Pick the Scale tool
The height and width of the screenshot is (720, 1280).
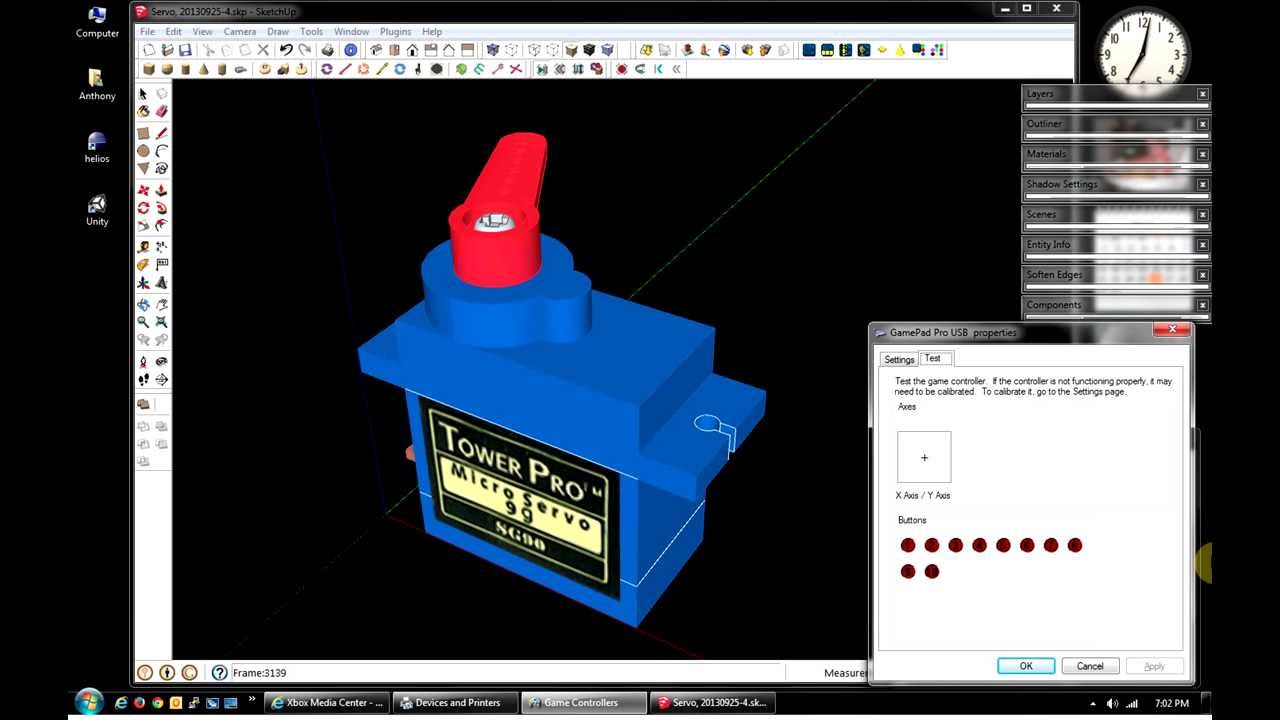[142, 224]
